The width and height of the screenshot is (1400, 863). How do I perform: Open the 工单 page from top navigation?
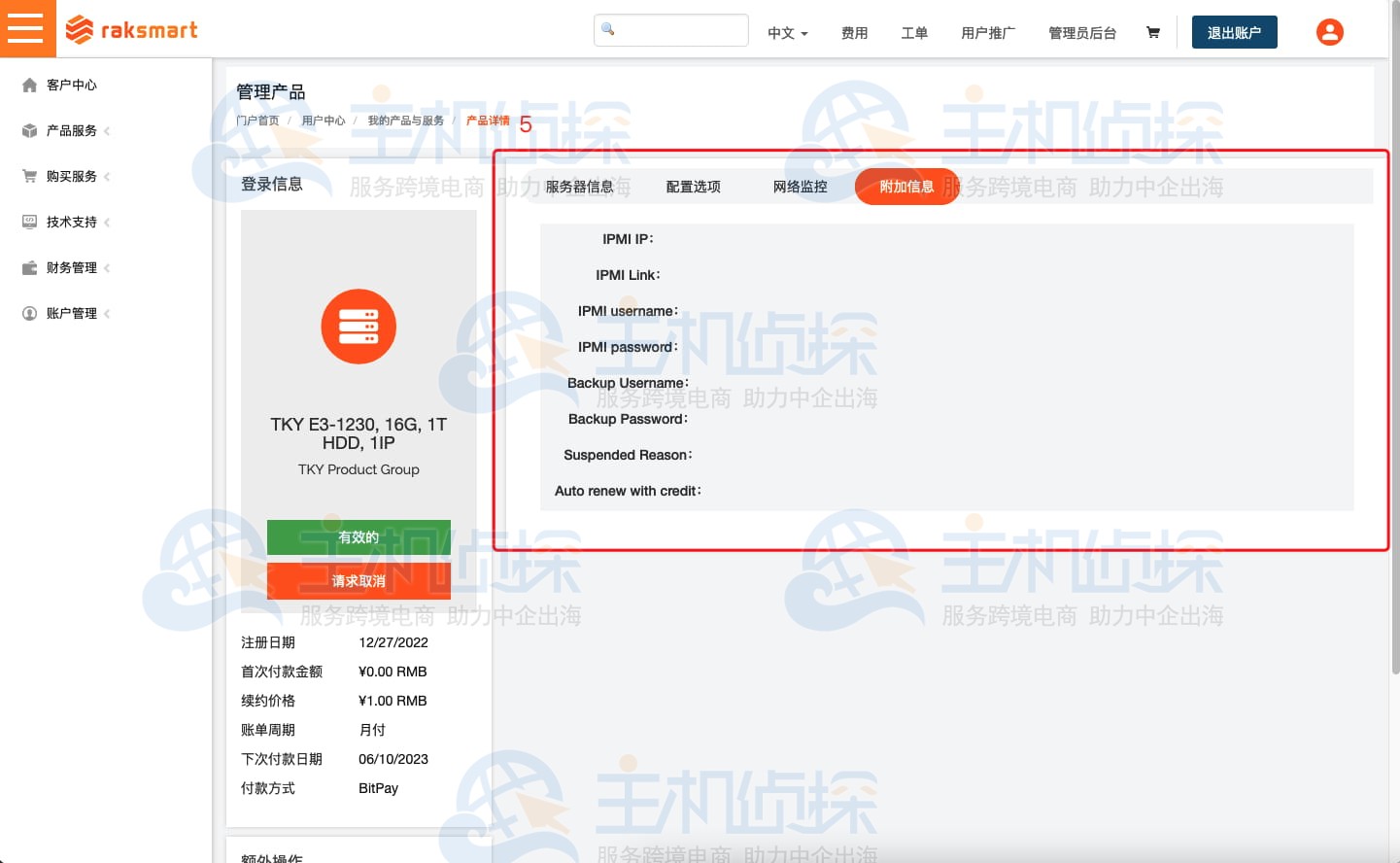pos(914,32)
